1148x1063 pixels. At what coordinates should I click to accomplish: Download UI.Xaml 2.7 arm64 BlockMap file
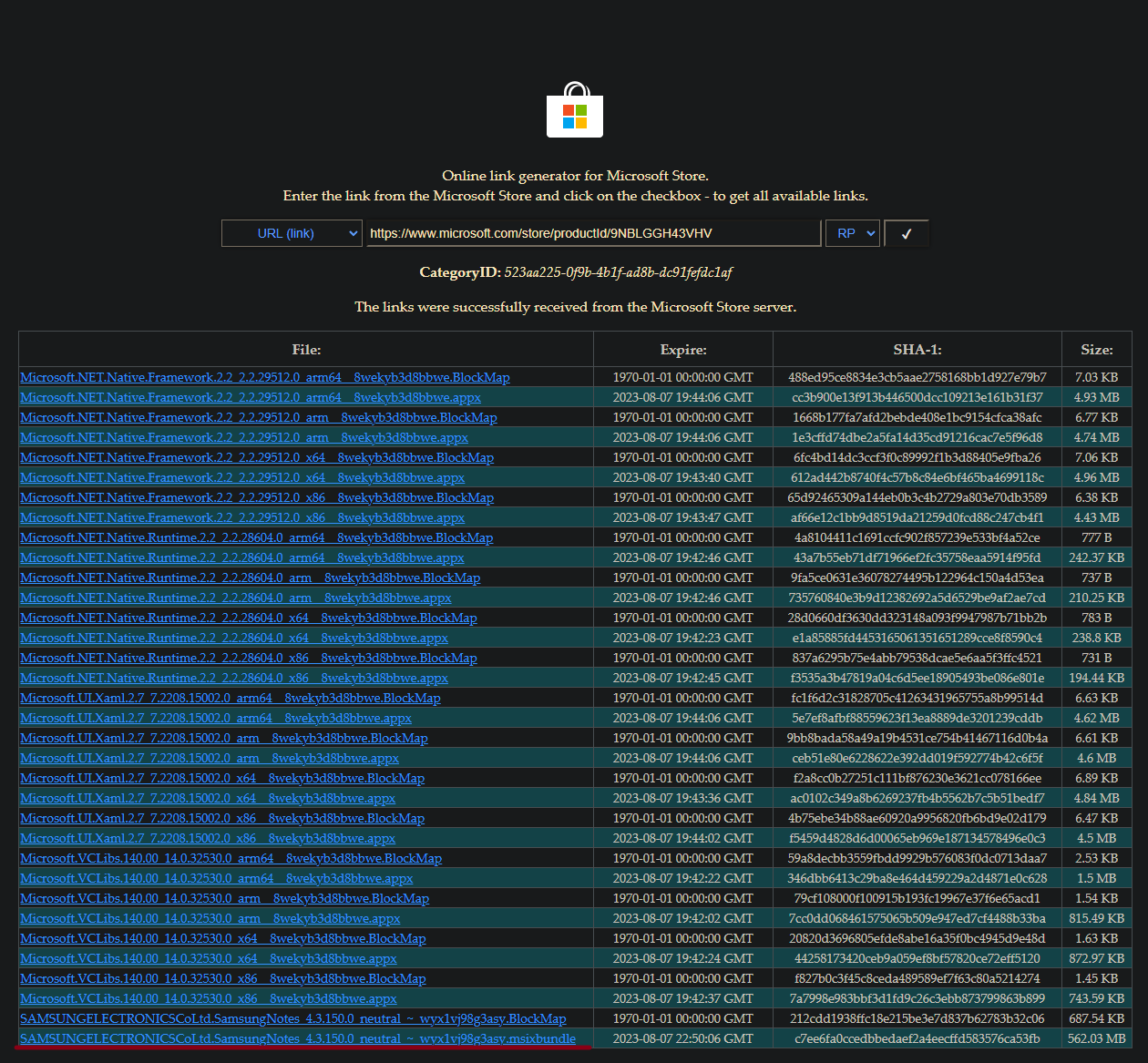click(231, 698)
